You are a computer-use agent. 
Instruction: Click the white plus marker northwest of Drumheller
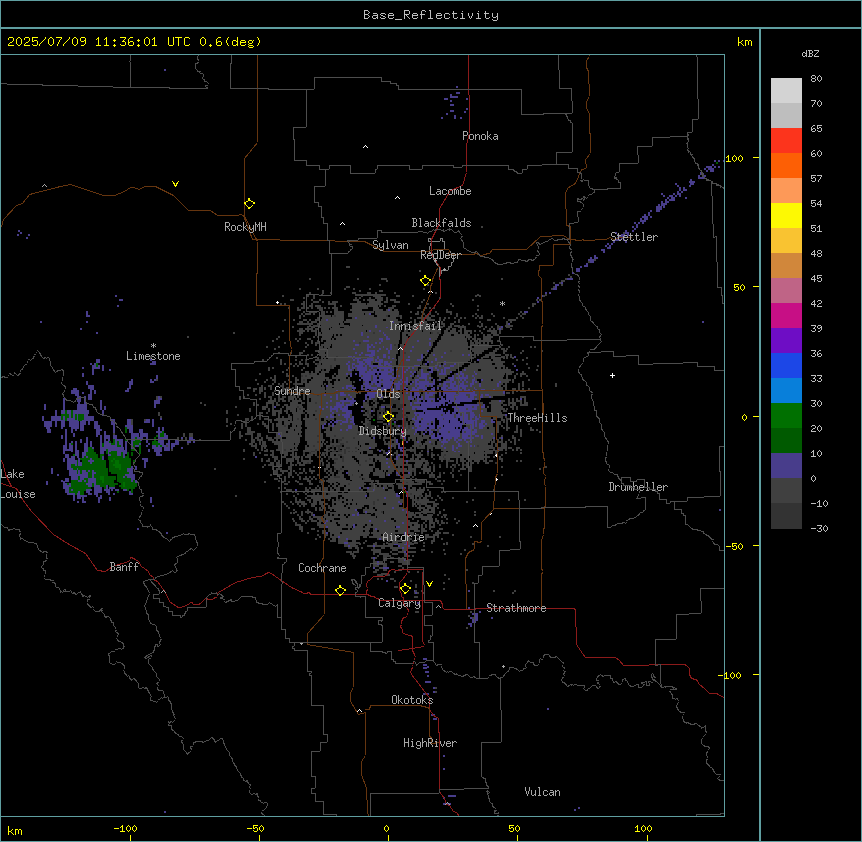(x=612, y=375)
